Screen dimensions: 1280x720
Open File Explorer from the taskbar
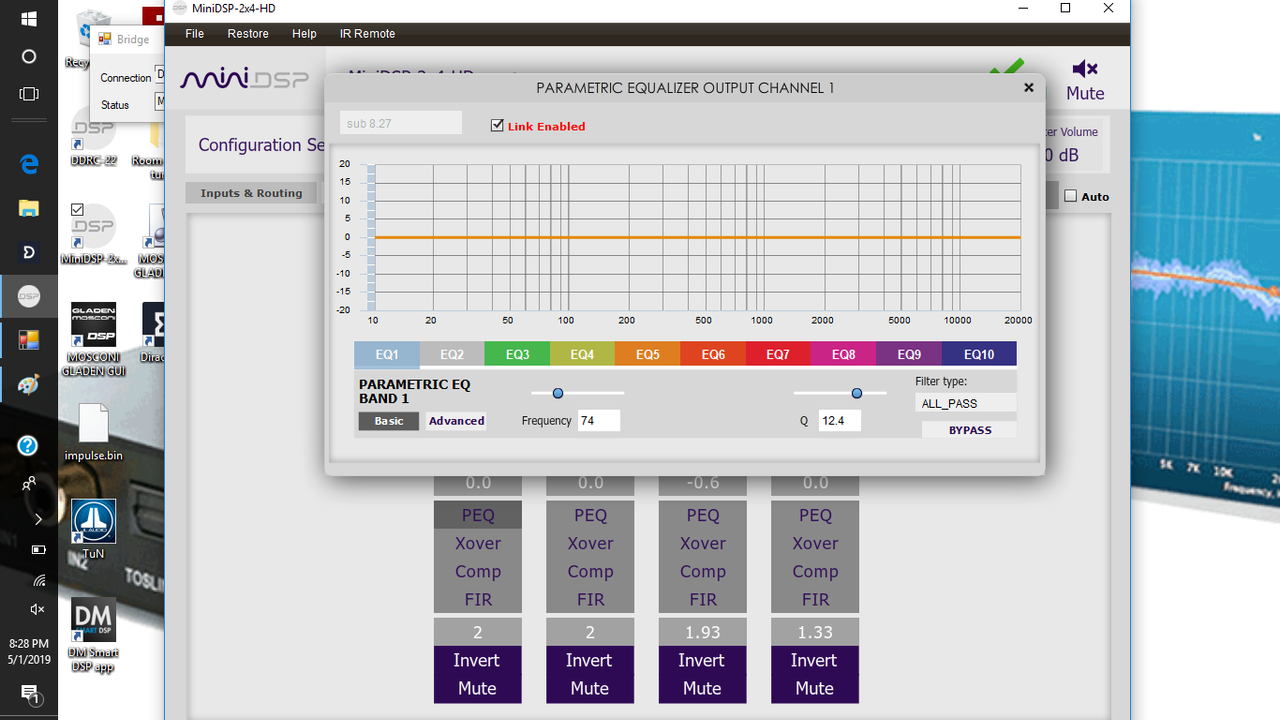[28, 209]
